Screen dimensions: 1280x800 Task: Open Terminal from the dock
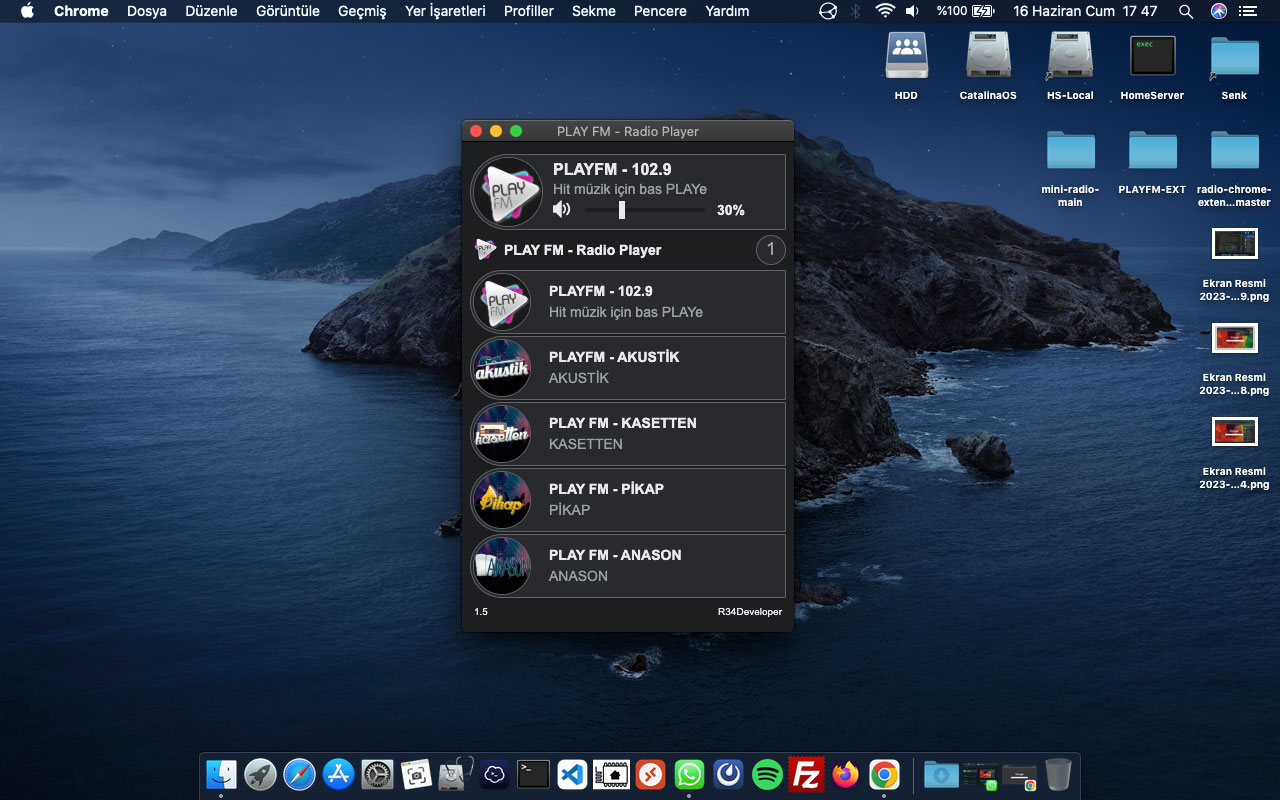[x=533, y=774]
